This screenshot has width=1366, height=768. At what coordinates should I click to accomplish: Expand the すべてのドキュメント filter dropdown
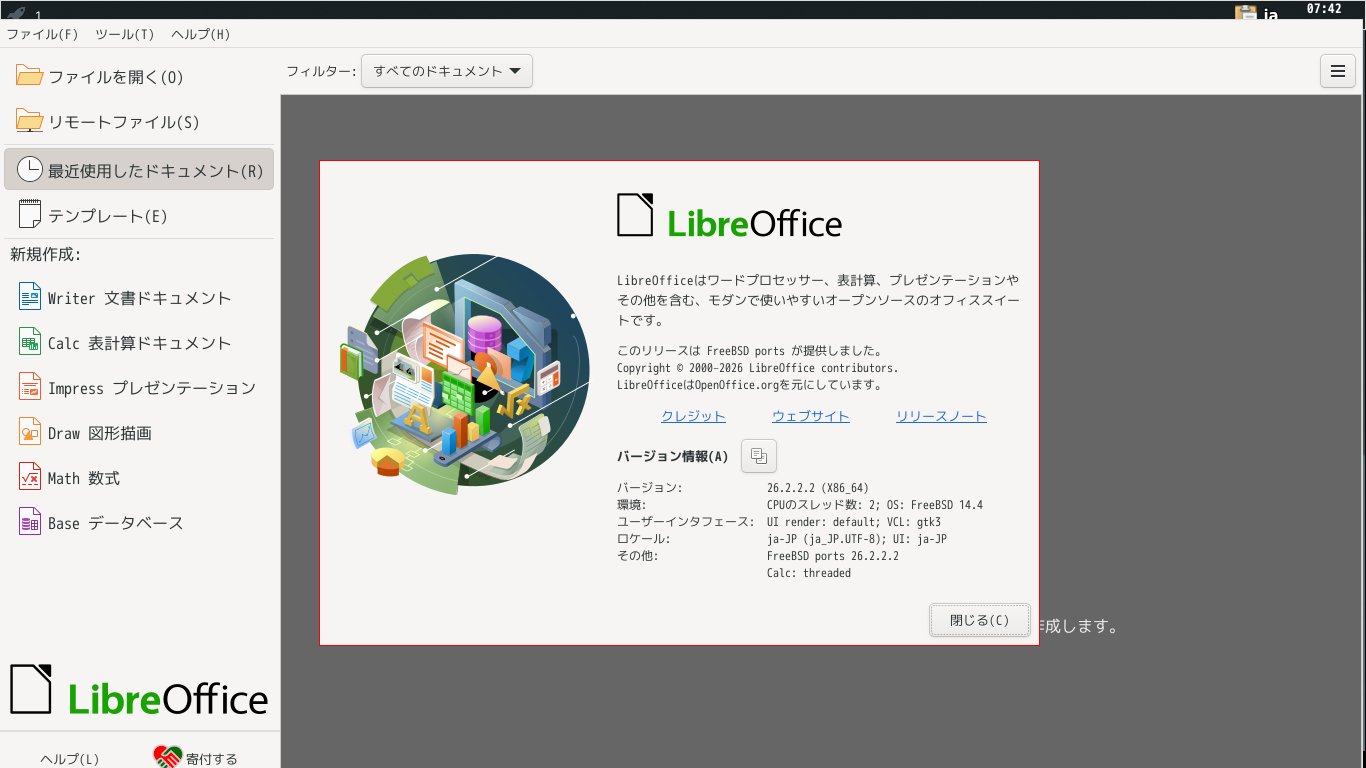point(447,71)
